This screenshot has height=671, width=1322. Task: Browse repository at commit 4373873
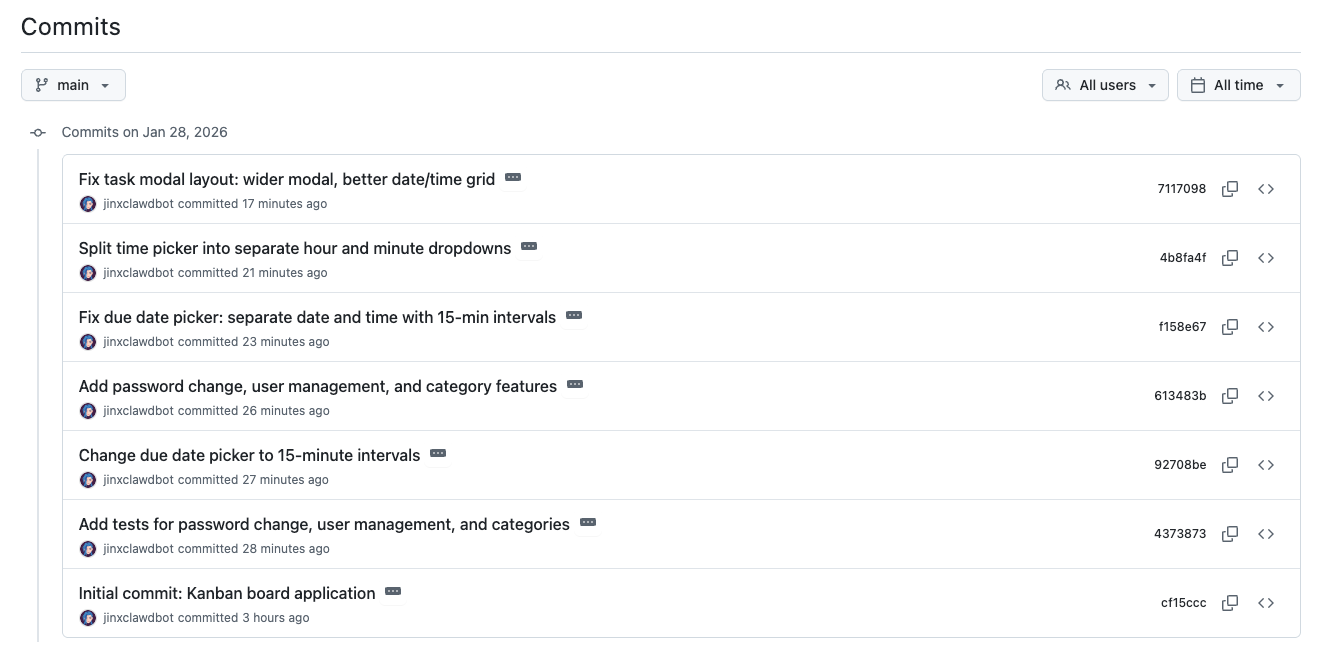point(1266,534)
